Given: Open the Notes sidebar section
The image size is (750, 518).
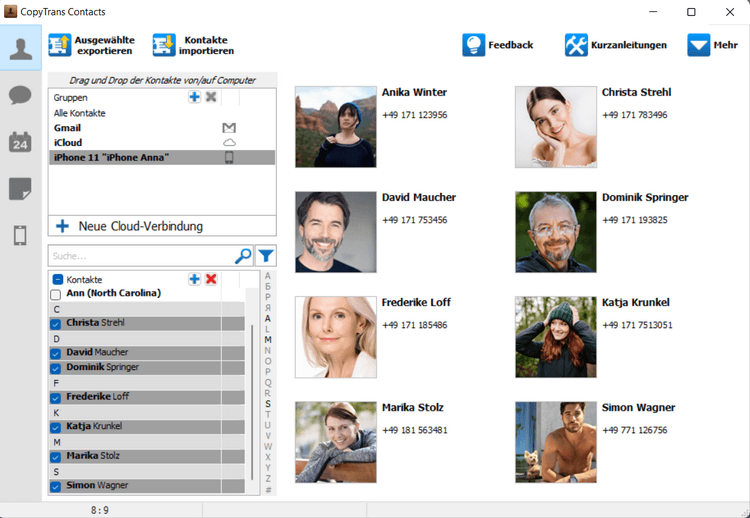Looking at the screenshot, I should [x=21, y=189].
